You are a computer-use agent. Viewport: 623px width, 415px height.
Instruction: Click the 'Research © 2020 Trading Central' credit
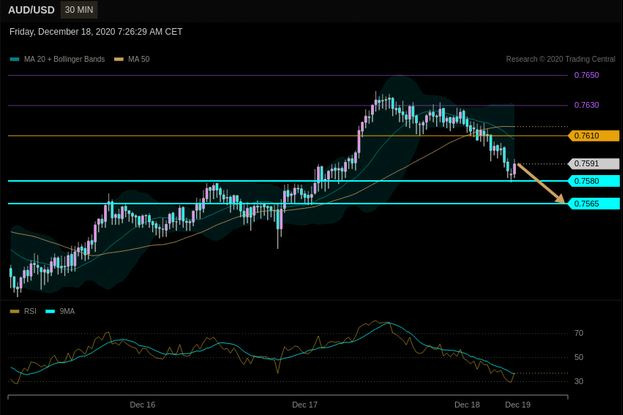coord(560,59)
